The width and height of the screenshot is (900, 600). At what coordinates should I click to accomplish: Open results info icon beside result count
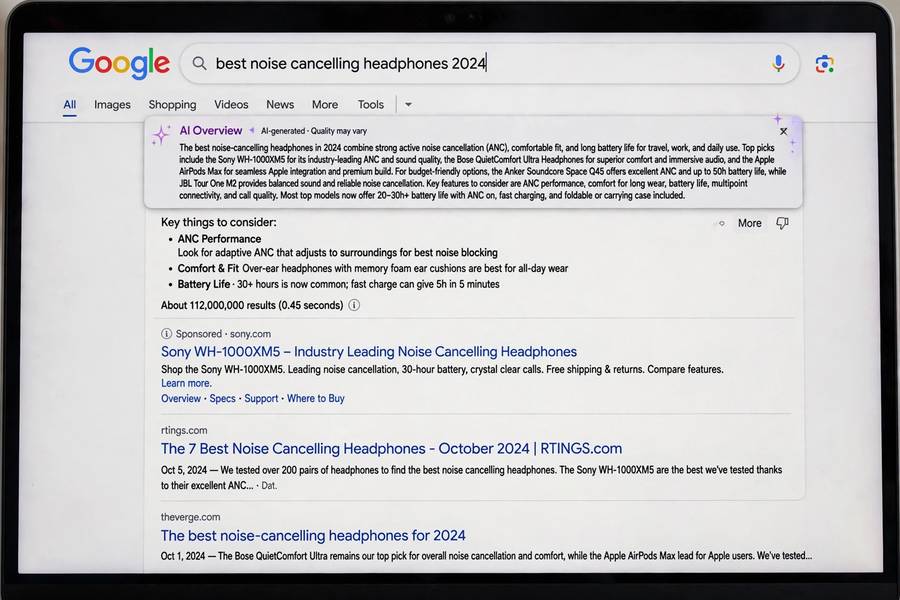(x=354, y=305)
